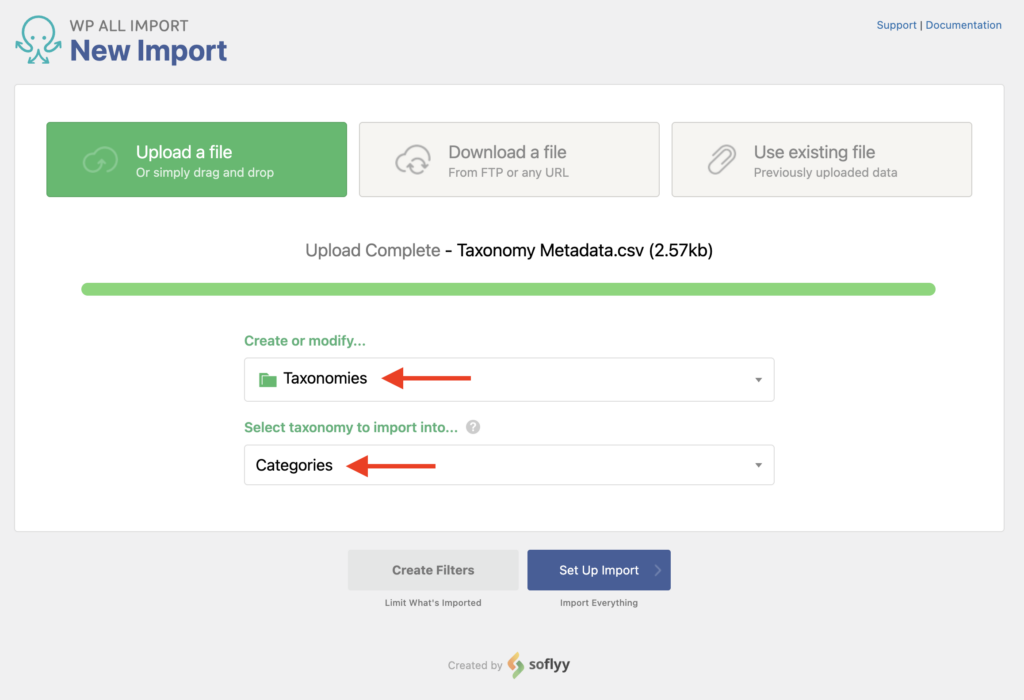Click the arrow icon inside Set Up Import
The width and height of the screenshot is (1024, 700).
point(656,570)
